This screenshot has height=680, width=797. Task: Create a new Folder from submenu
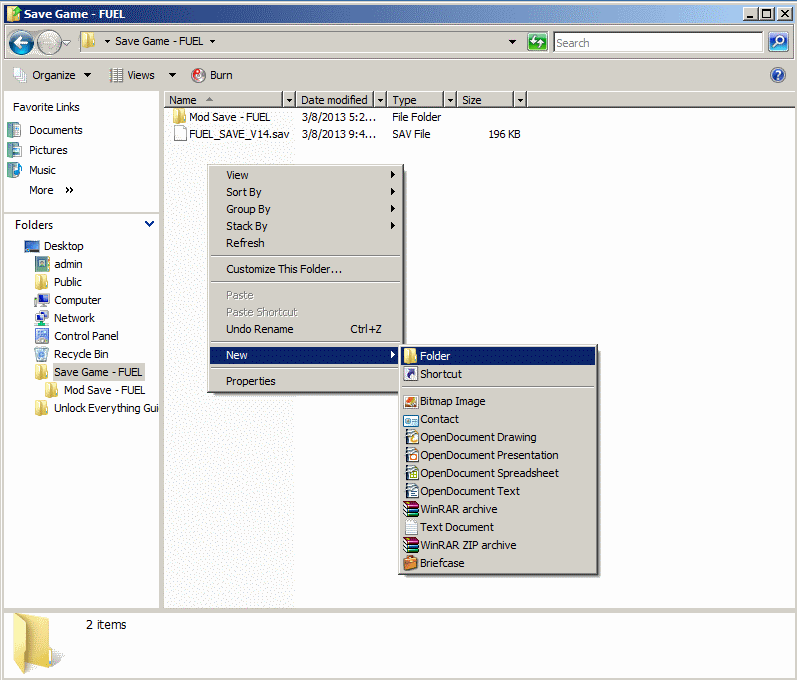498,356
